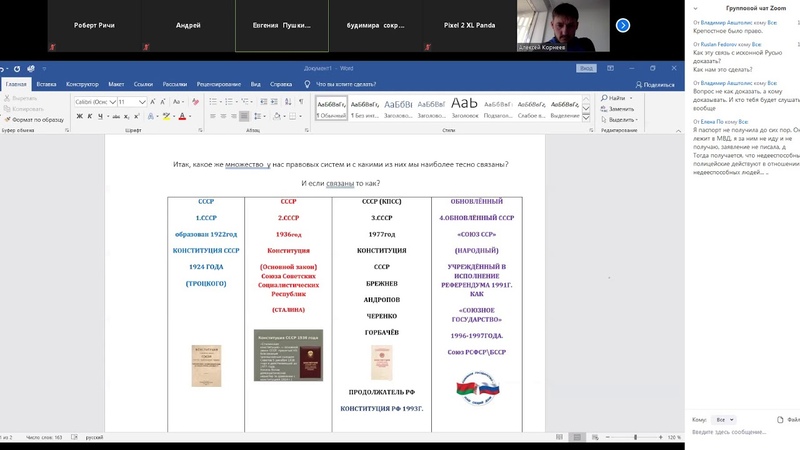
Task: Click the bulleted list icon
Action: click(x=214, y=102)
